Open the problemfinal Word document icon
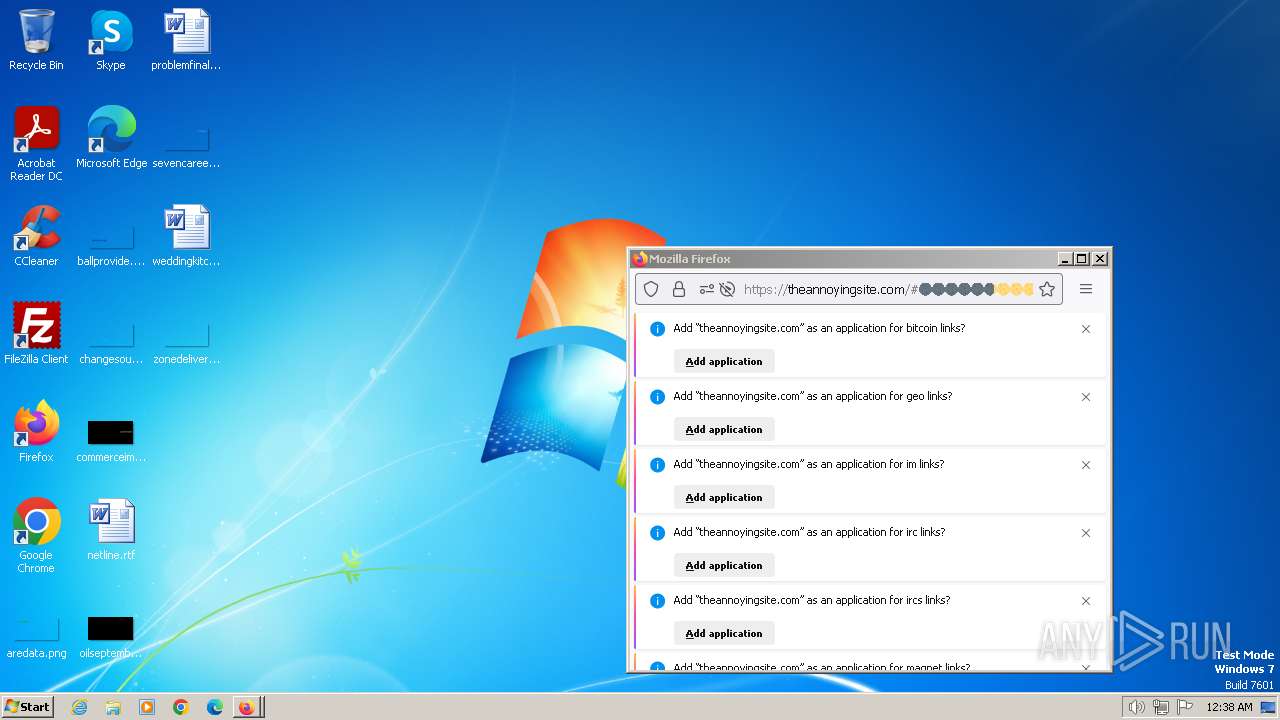 coord(186,40)
